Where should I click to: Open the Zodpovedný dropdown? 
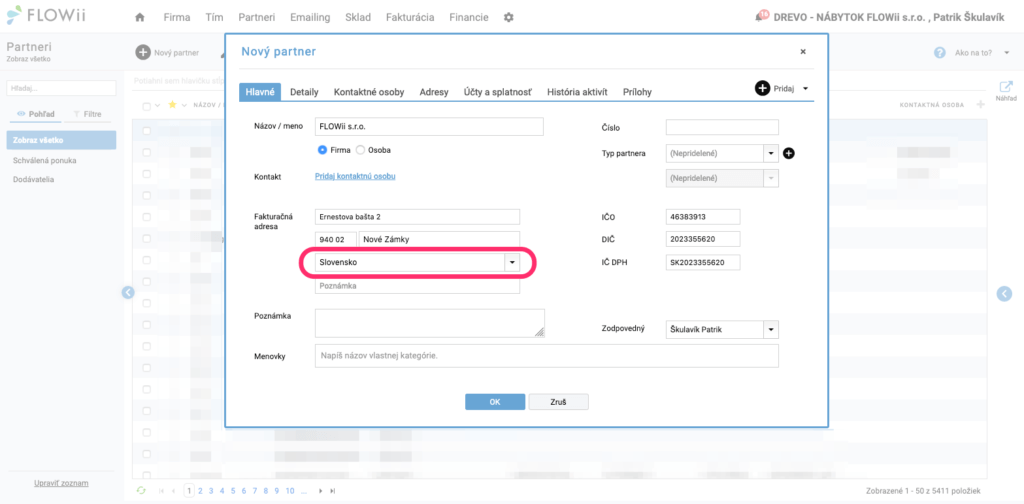[771, 330]
